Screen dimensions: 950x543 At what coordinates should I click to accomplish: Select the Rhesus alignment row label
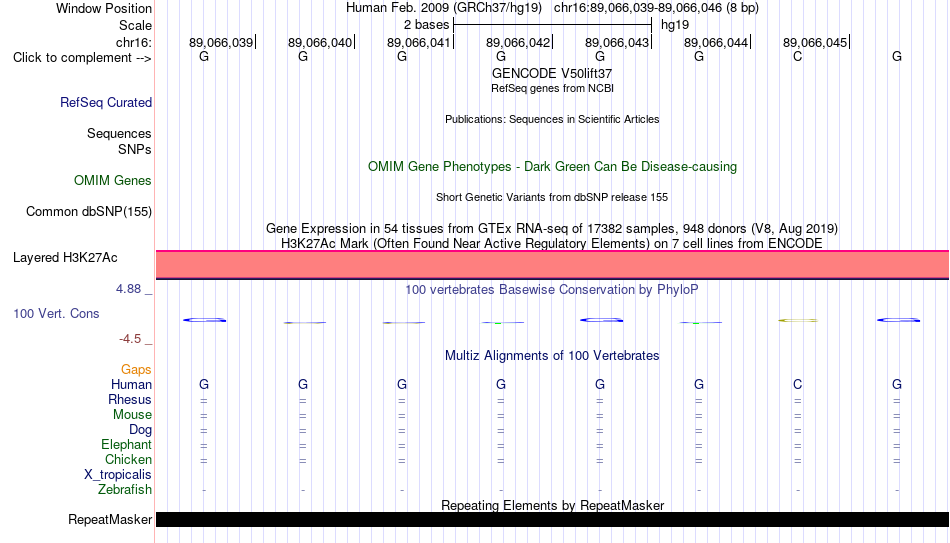130,399
